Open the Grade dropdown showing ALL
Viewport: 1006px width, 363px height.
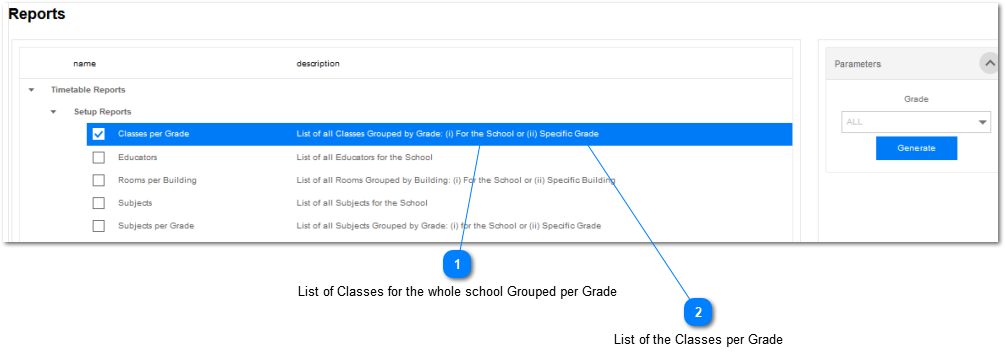tap(916, 122)
